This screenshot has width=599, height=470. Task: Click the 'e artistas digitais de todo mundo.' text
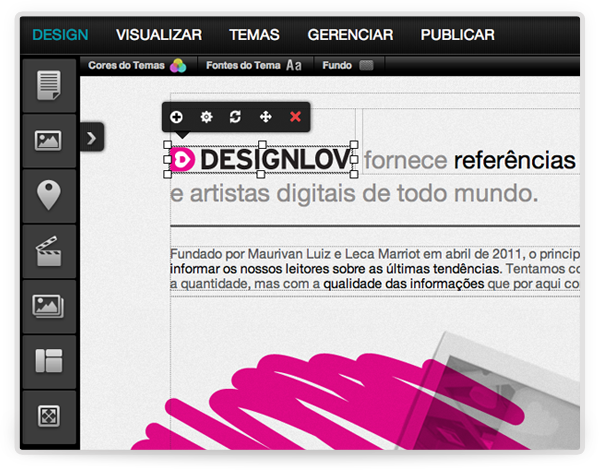pos(354,193)
